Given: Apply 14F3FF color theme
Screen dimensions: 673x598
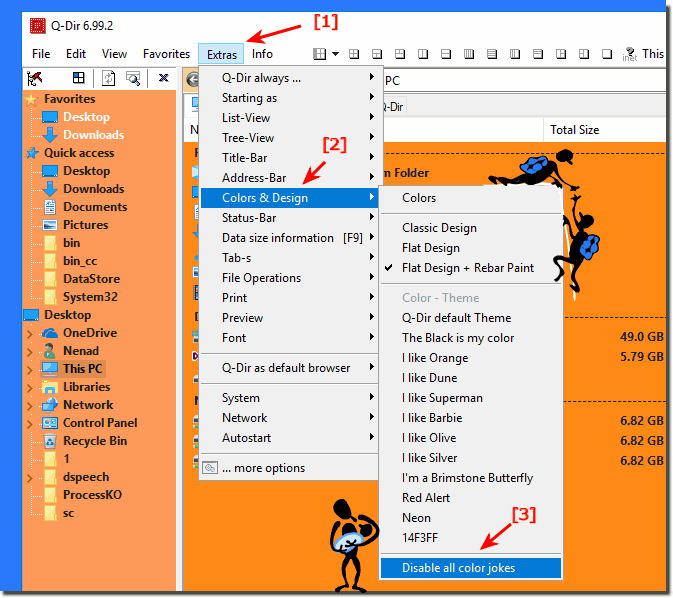Looking at the screenshot, I should (471, 538).
